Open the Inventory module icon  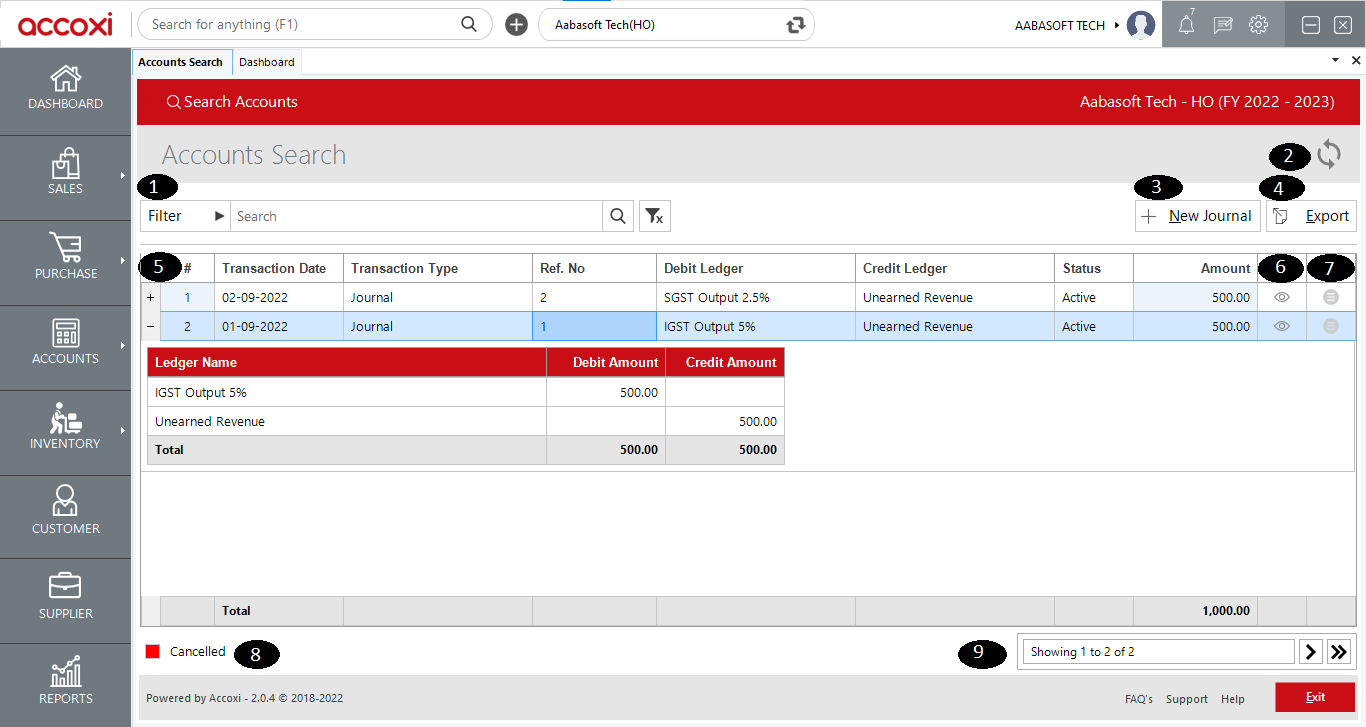click(65, 418)
